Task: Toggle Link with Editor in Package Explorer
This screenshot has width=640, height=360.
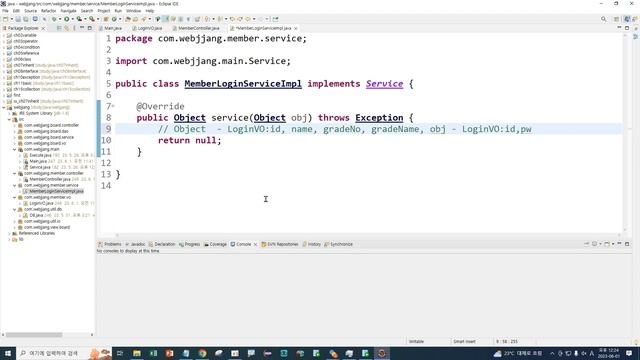Action: [x=67, y=28]
